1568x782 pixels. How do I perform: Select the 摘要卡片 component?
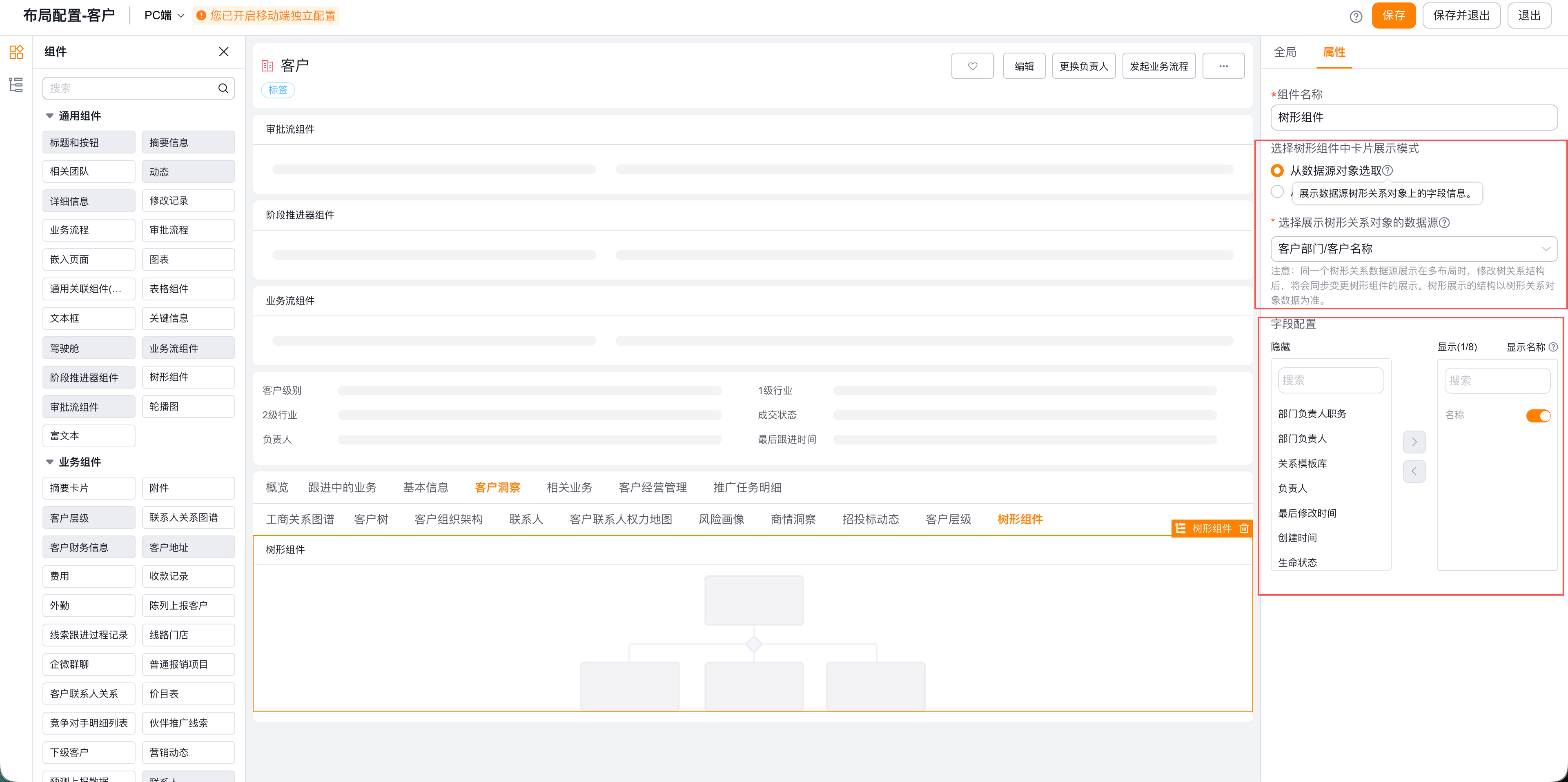coord(89,488)
